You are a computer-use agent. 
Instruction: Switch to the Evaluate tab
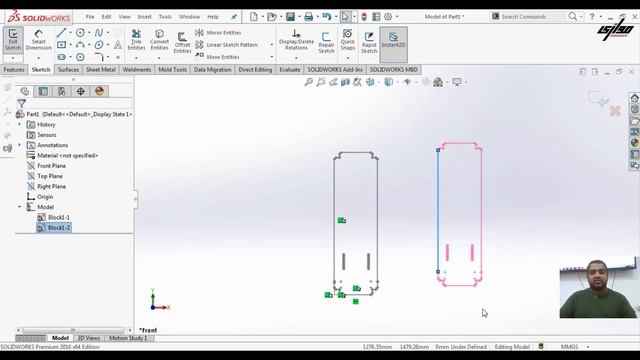[x=290, y=70]
